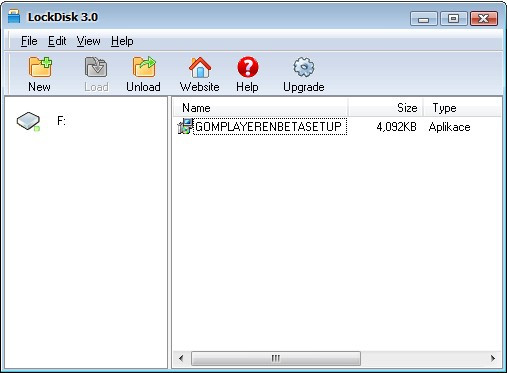Screen dimensions: 507x373
Task: Maximize the LockDisk window
Action: tap(453, 19)
